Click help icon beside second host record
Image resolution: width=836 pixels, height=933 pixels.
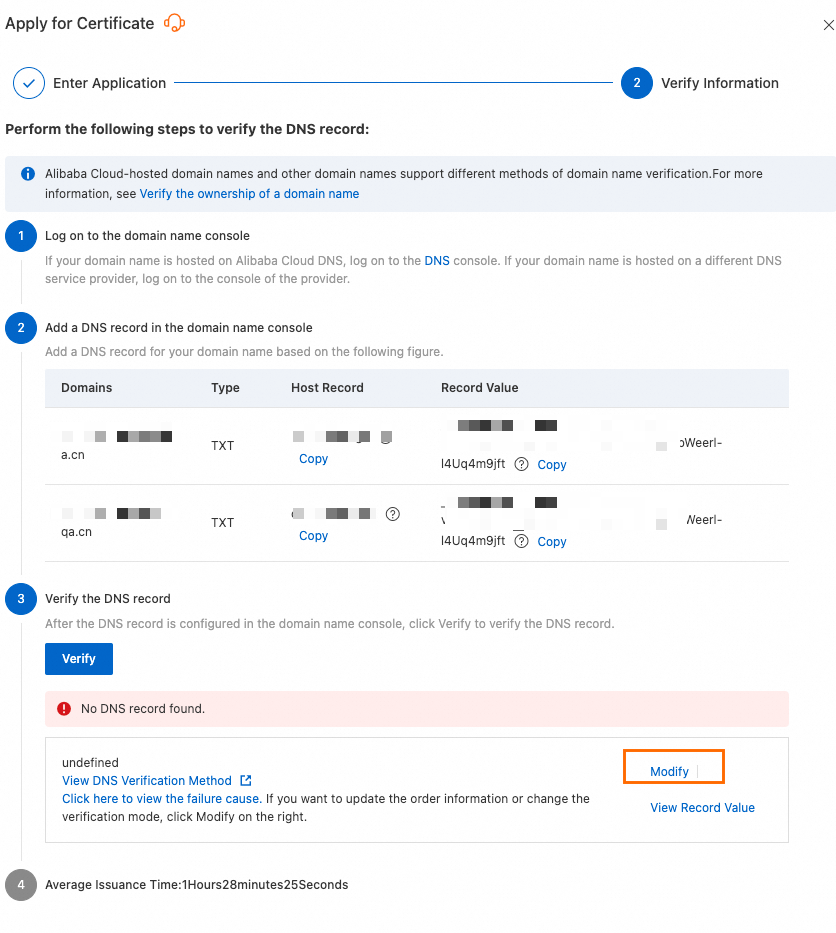[x=393, y=514]
